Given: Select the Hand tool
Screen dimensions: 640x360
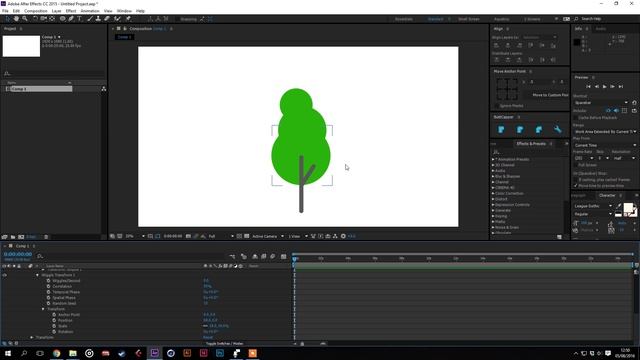Looking at the screenshot, I should point(16,19).
